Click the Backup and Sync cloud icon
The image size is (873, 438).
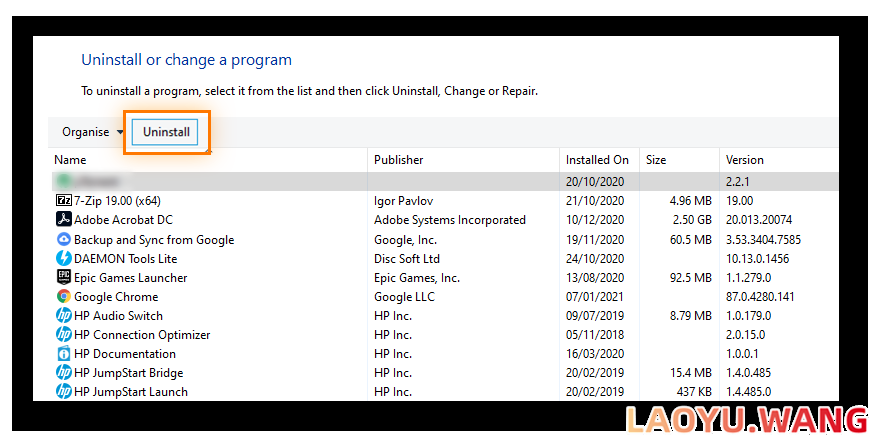coord(64,239)
